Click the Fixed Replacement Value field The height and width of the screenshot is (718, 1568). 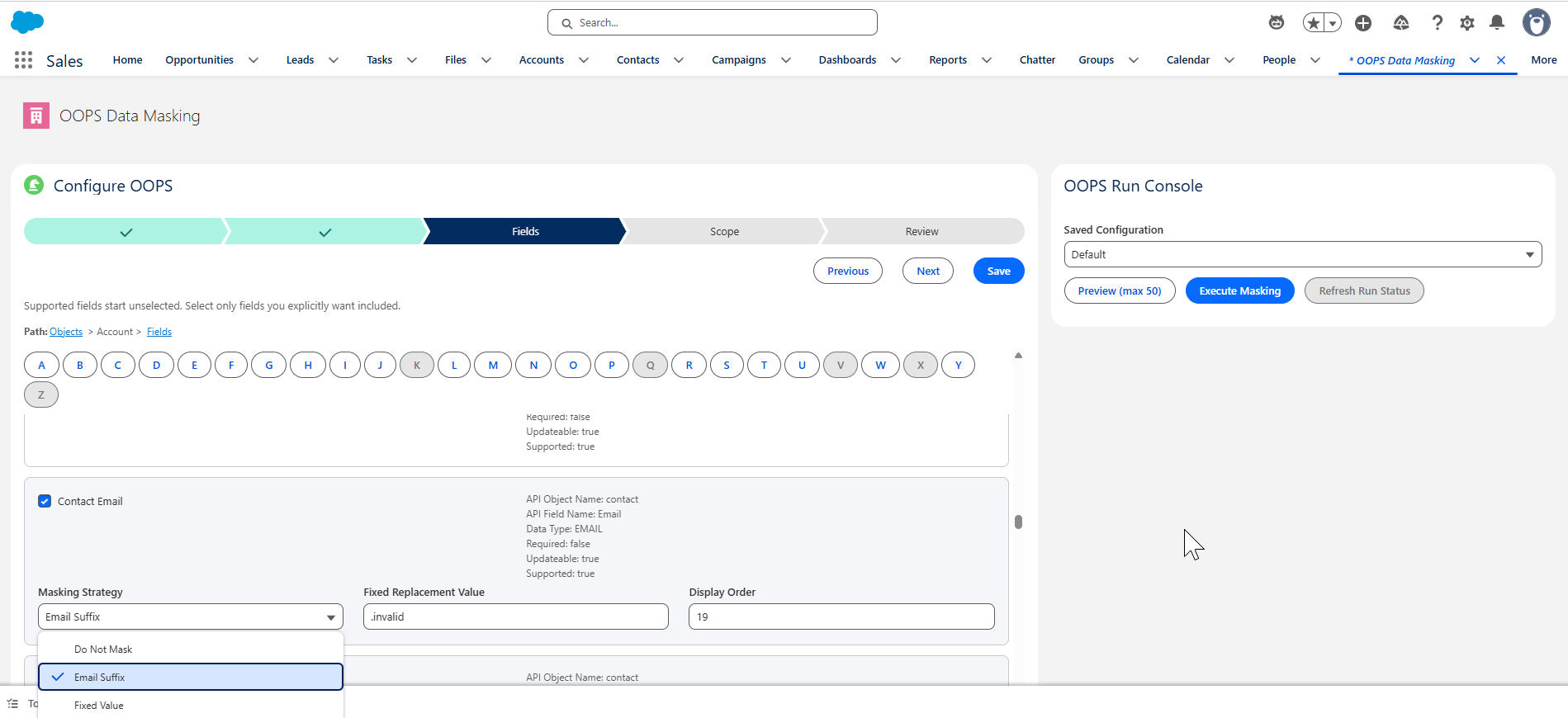tap(515, 616)
